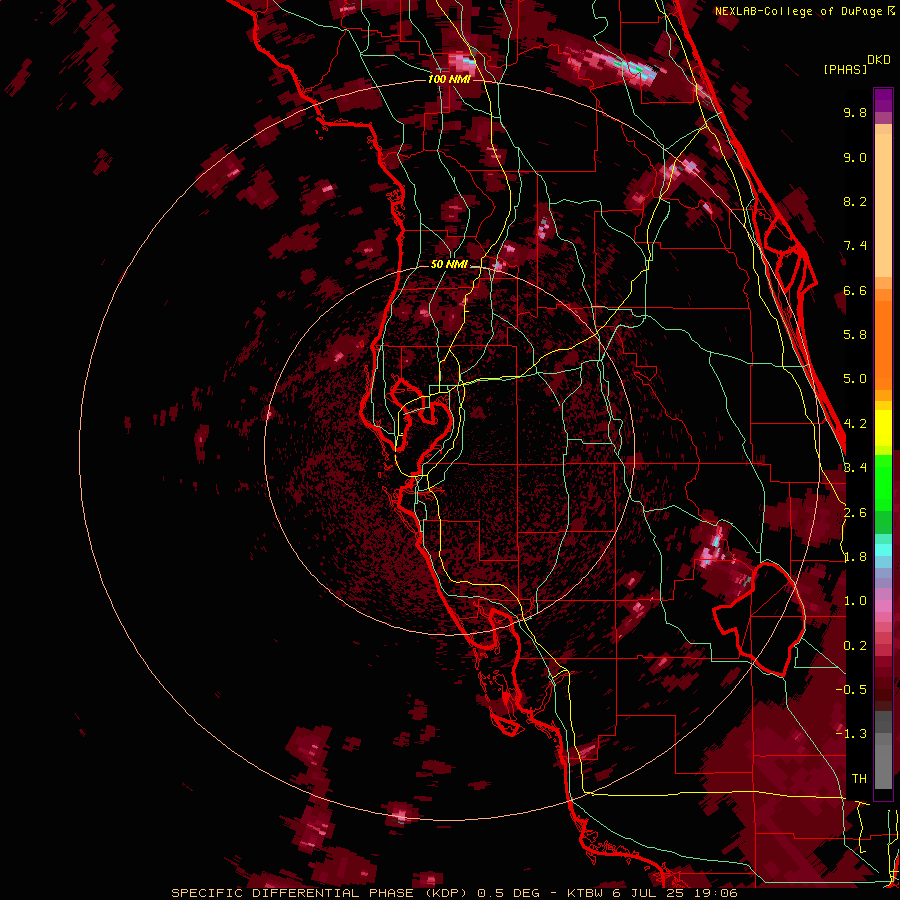900x900 pixels.
Task: Click the 5.0 value on the color scale
Action: (x=855, y=379)
